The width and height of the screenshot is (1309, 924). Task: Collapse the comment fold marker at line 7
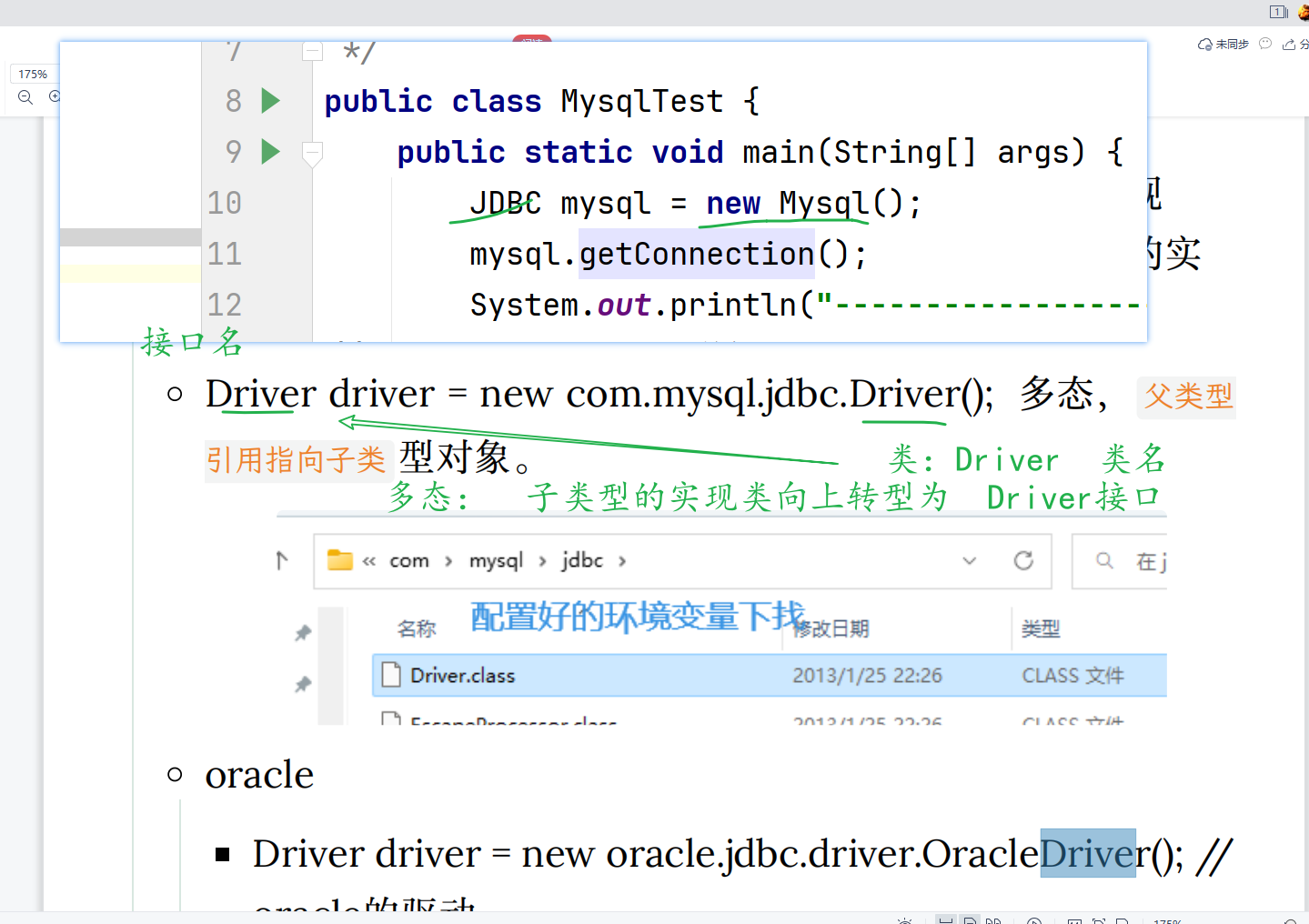tap(312, 52)
